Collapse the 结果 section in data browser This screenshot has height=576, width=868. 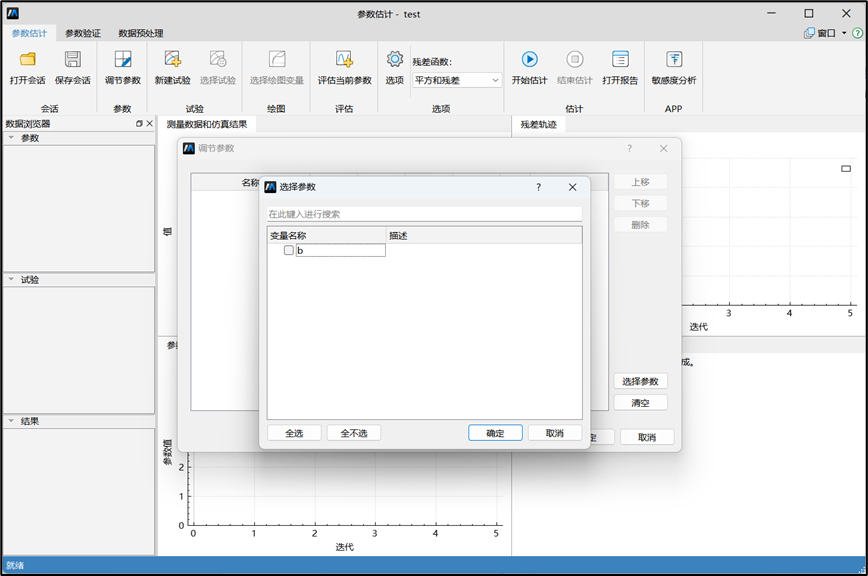coord(11,421)
